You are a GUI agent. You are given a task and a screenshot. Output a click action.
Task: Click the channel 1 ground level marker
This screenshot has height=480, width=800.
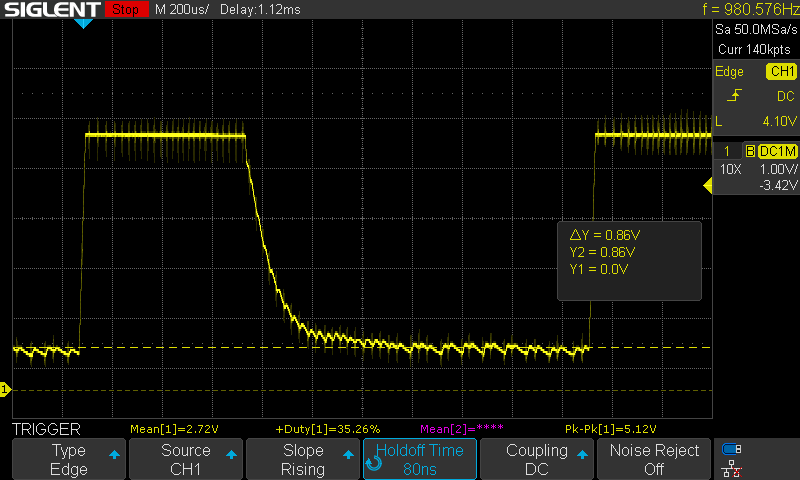[x=4, y=388]
